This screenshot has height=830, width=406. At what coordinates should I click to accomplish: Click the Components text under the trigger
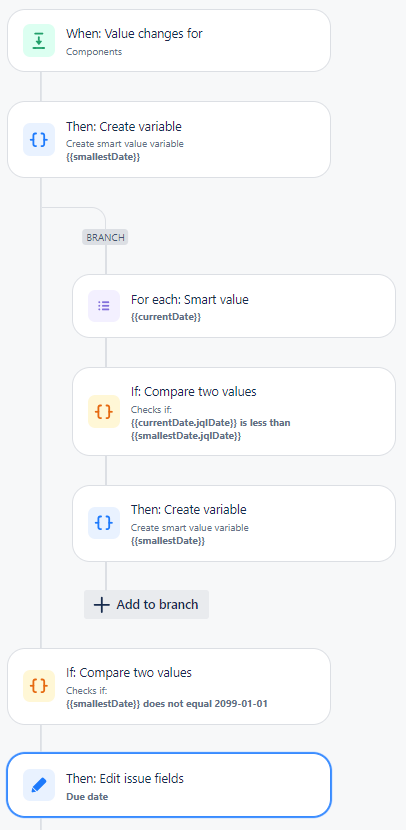pos(94,52)
